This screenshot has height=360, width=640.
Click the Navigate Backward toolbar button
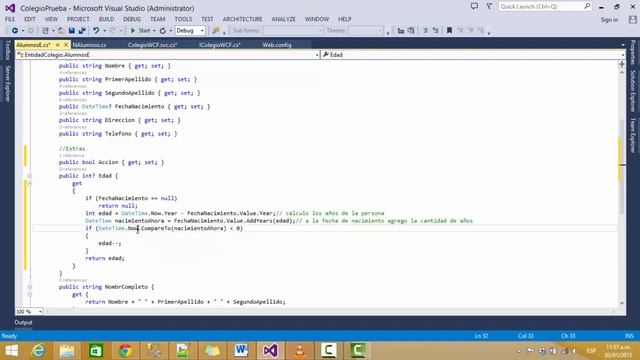[x=15, y=31]
